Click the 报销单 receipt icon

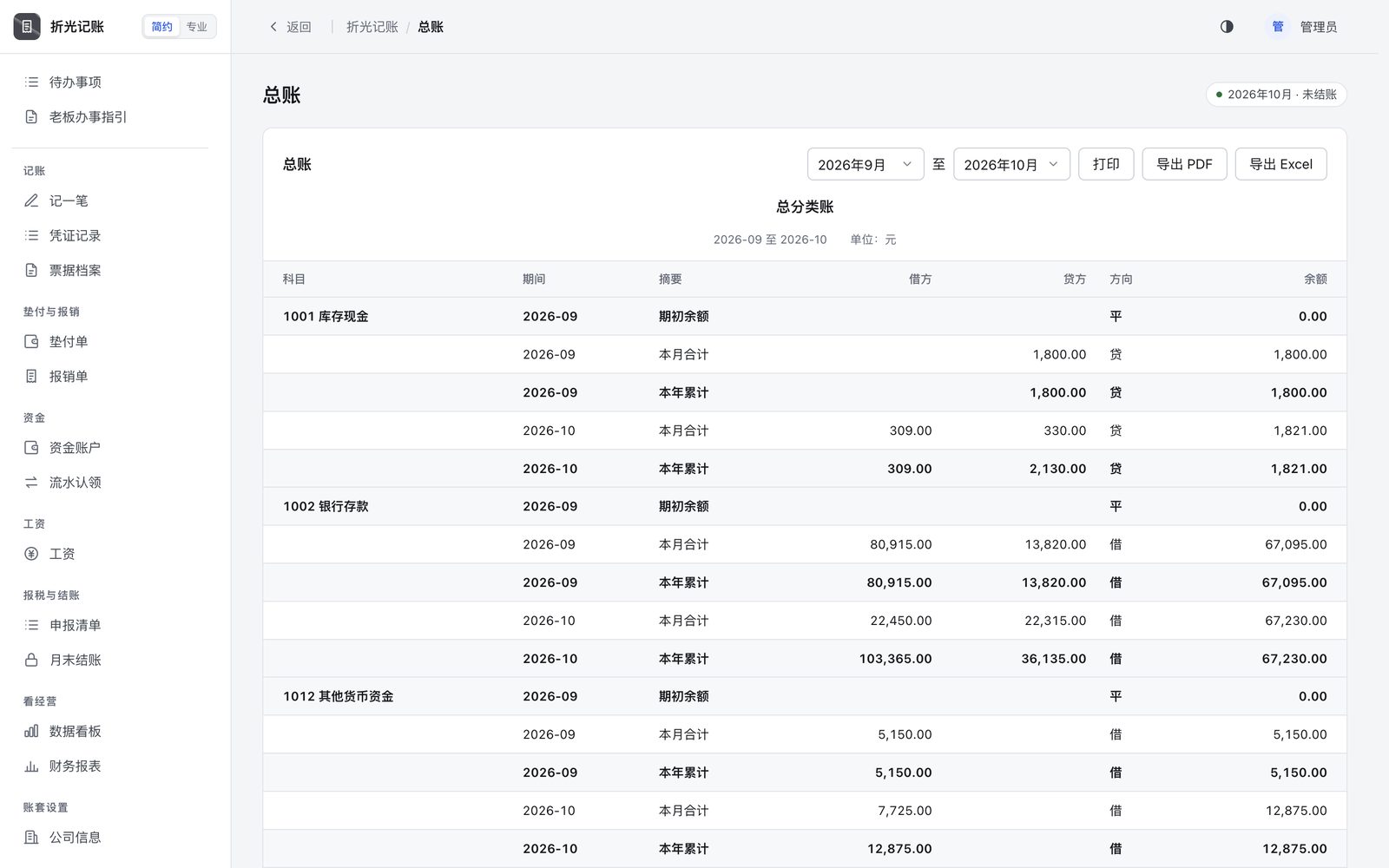[31, 377]
